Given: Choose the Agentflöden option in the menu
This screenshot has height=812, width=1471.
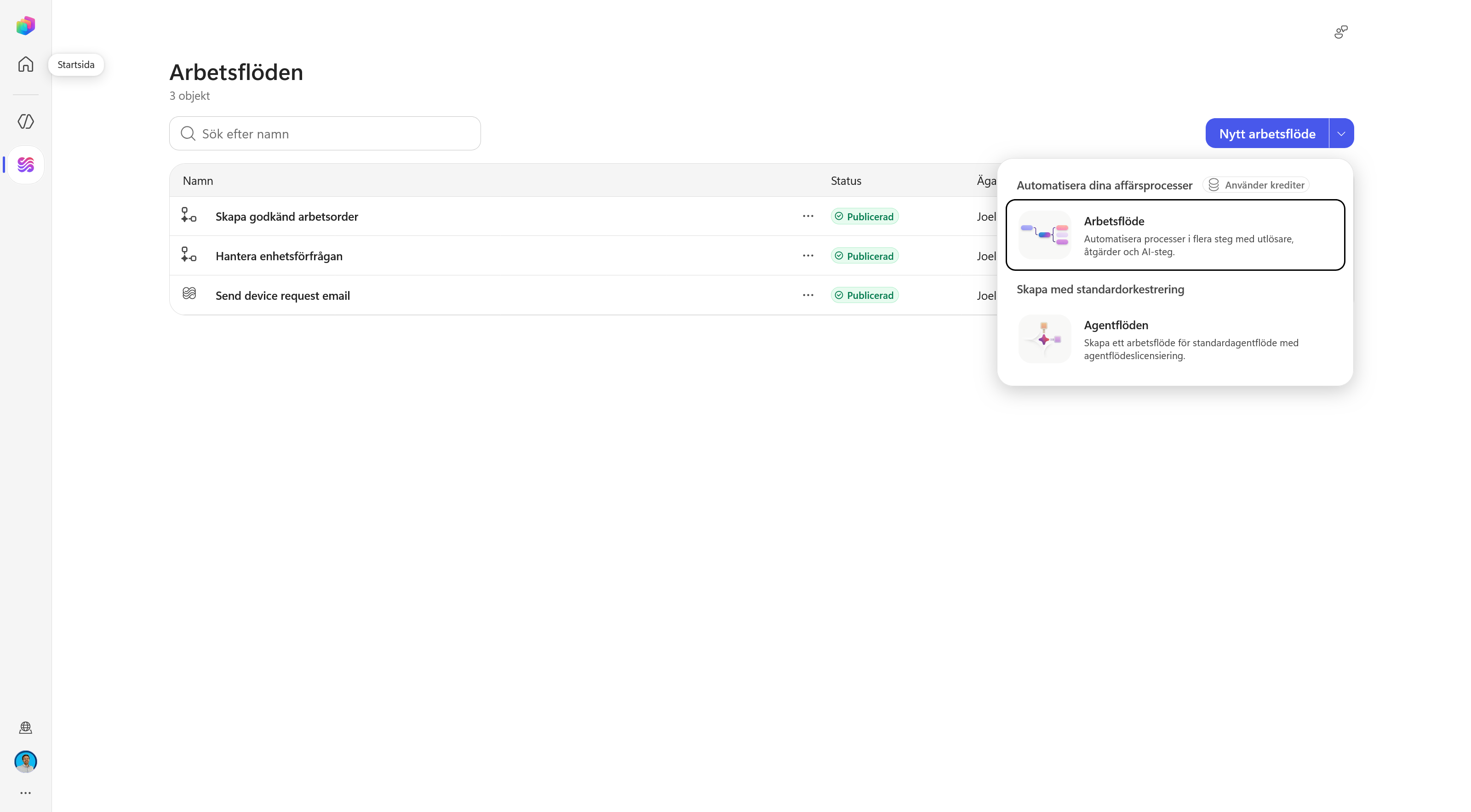Looking at the screenshot, I should coord(1175,338).
